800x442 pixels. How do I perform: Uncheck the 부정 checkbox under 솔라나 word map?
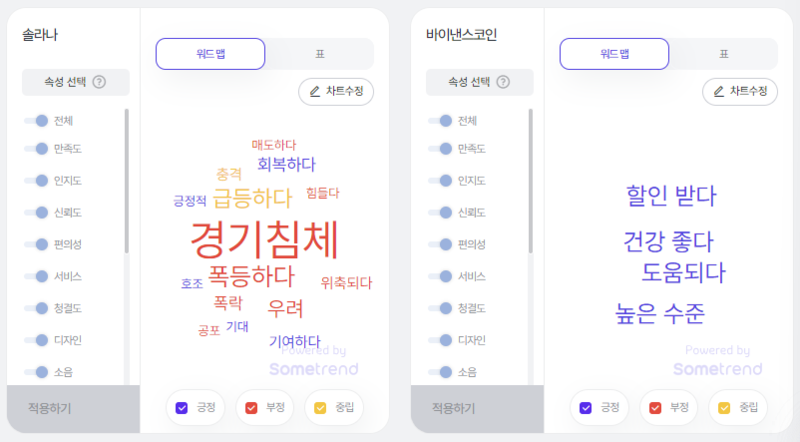[x=251, y=408]
